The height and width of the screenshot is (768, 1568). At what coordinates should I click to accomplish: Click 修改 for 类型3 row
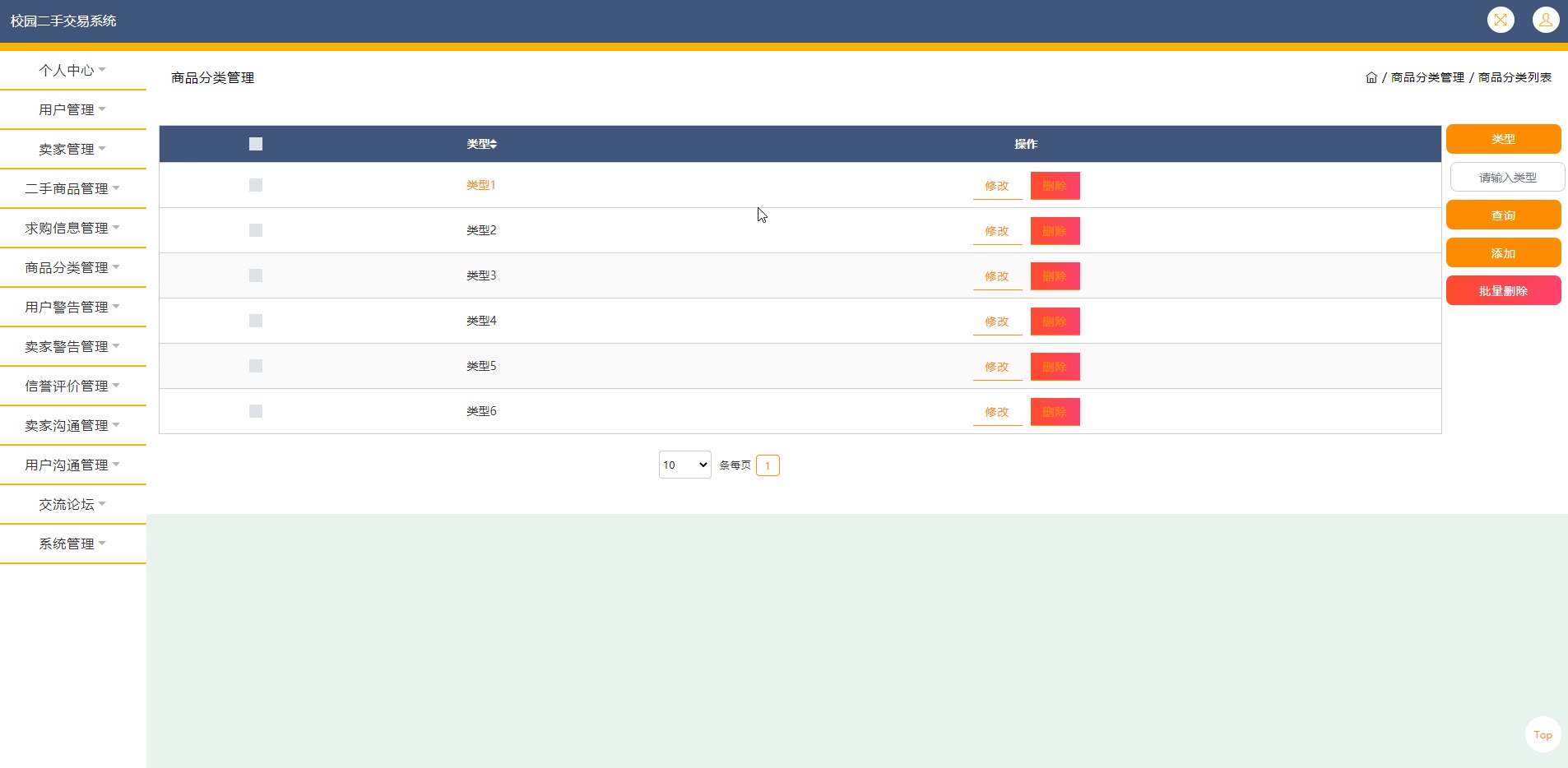pos(997,276)
